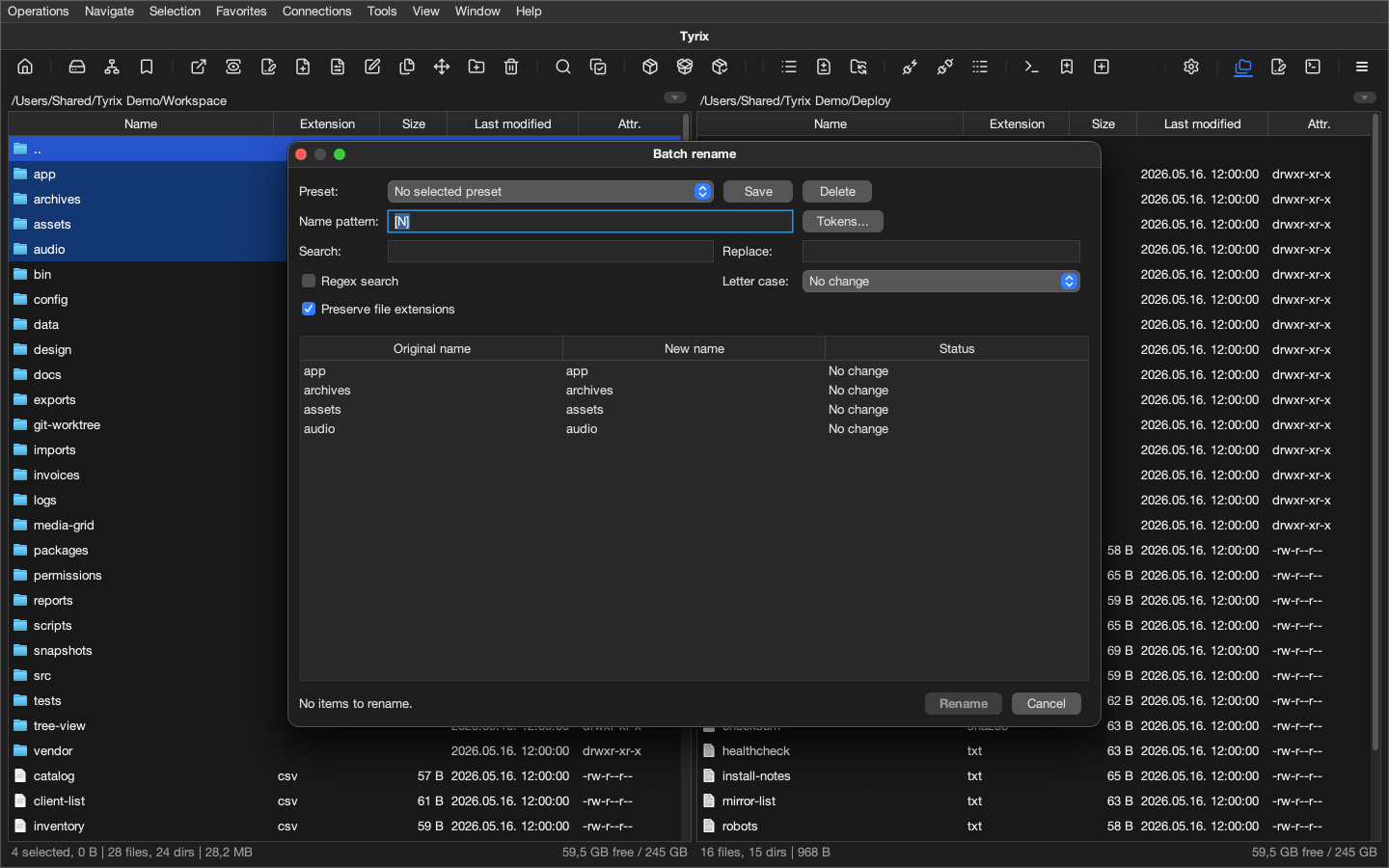The image size is (1389, 868).
Task: Open the drives list icon
Action: tap(77, 67)
